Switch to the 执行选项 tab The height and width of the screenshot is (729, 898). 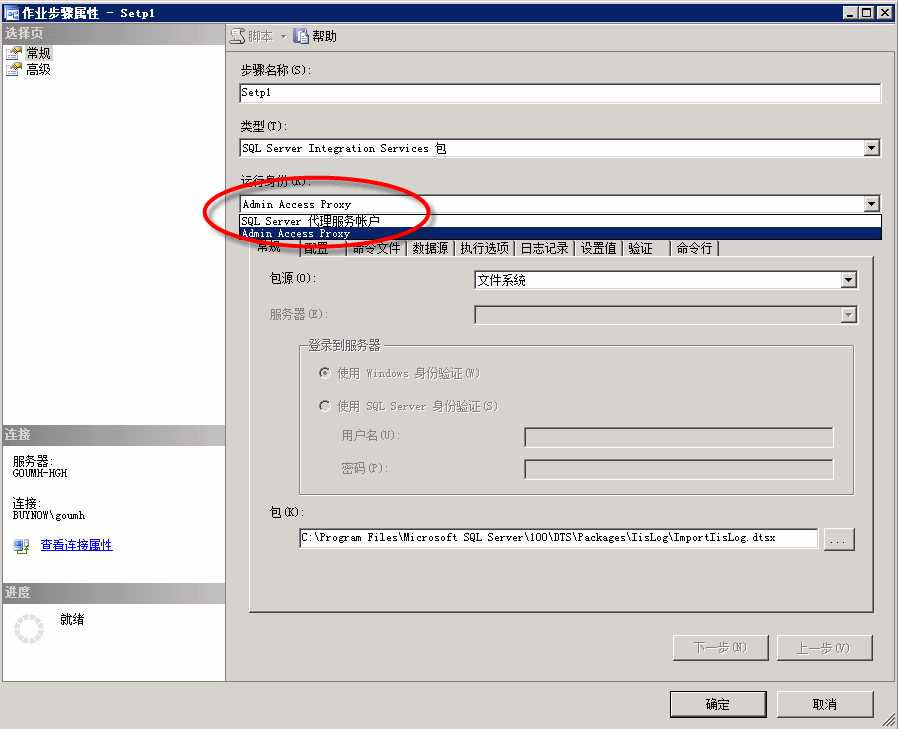pyautogui.click(x=485, y=248)
